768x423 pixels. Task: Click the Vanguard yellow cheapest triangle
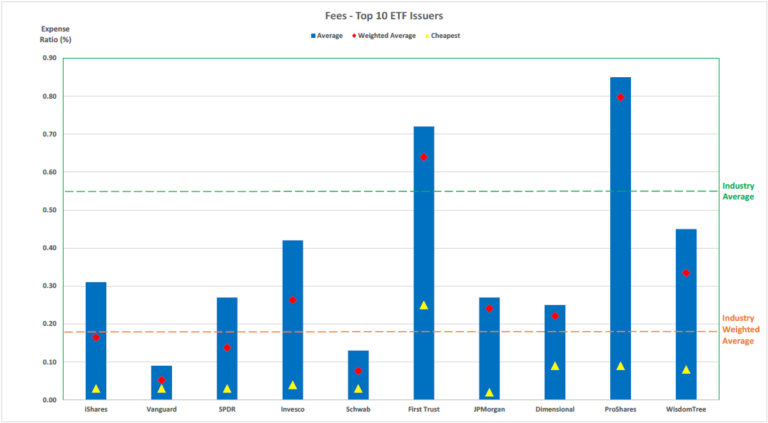pyautogui.click(x=162, y=389)
